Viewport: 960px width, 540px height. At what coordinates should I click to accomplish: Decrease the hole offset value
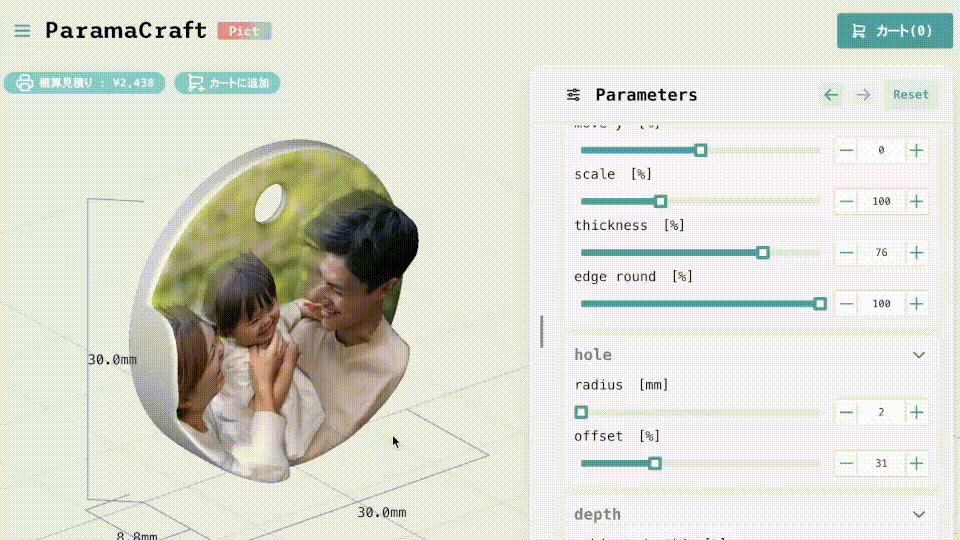[846, 463]
